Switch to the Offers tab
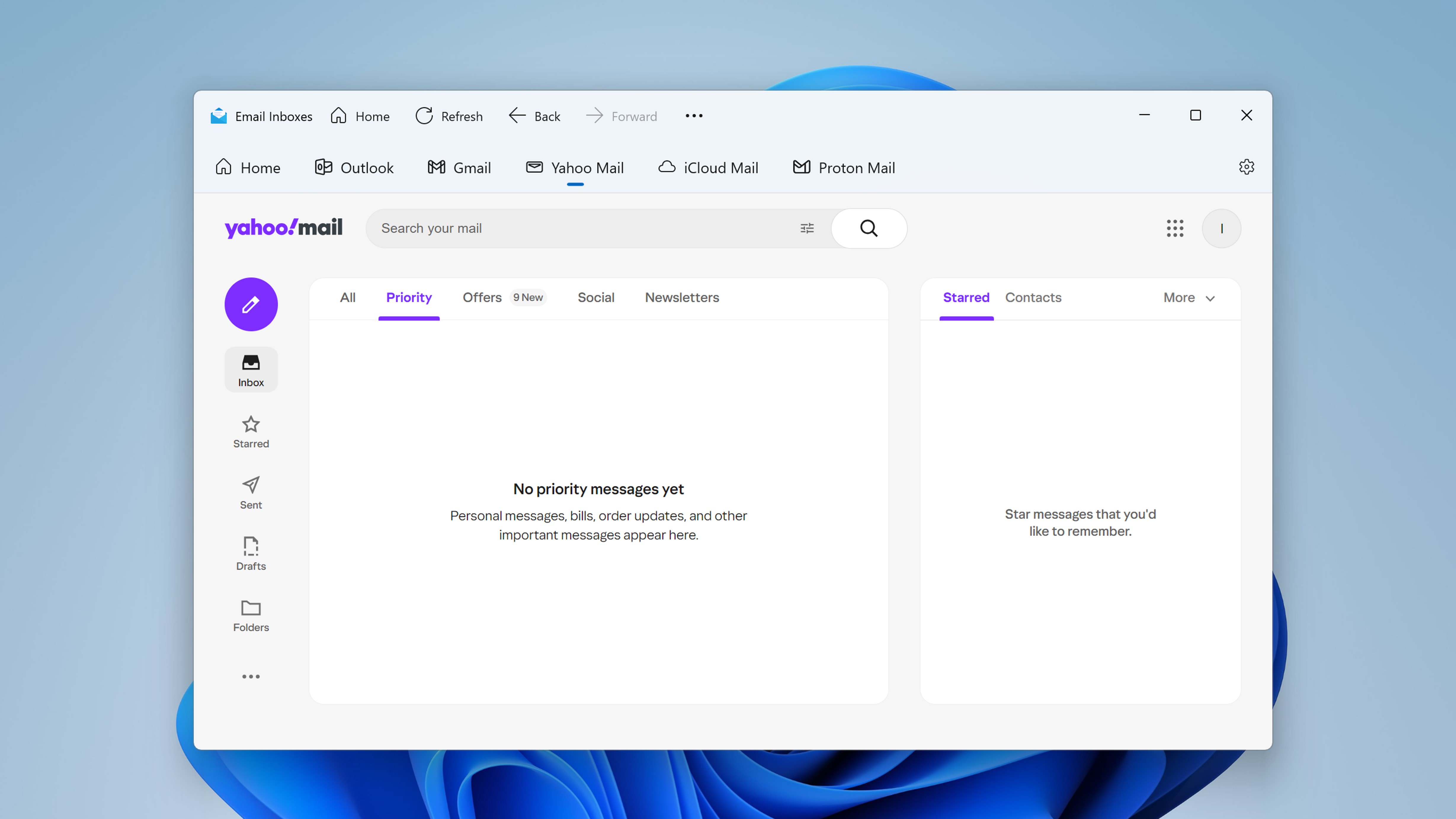This screenshot has width=1456, height=819. [482, 298]
